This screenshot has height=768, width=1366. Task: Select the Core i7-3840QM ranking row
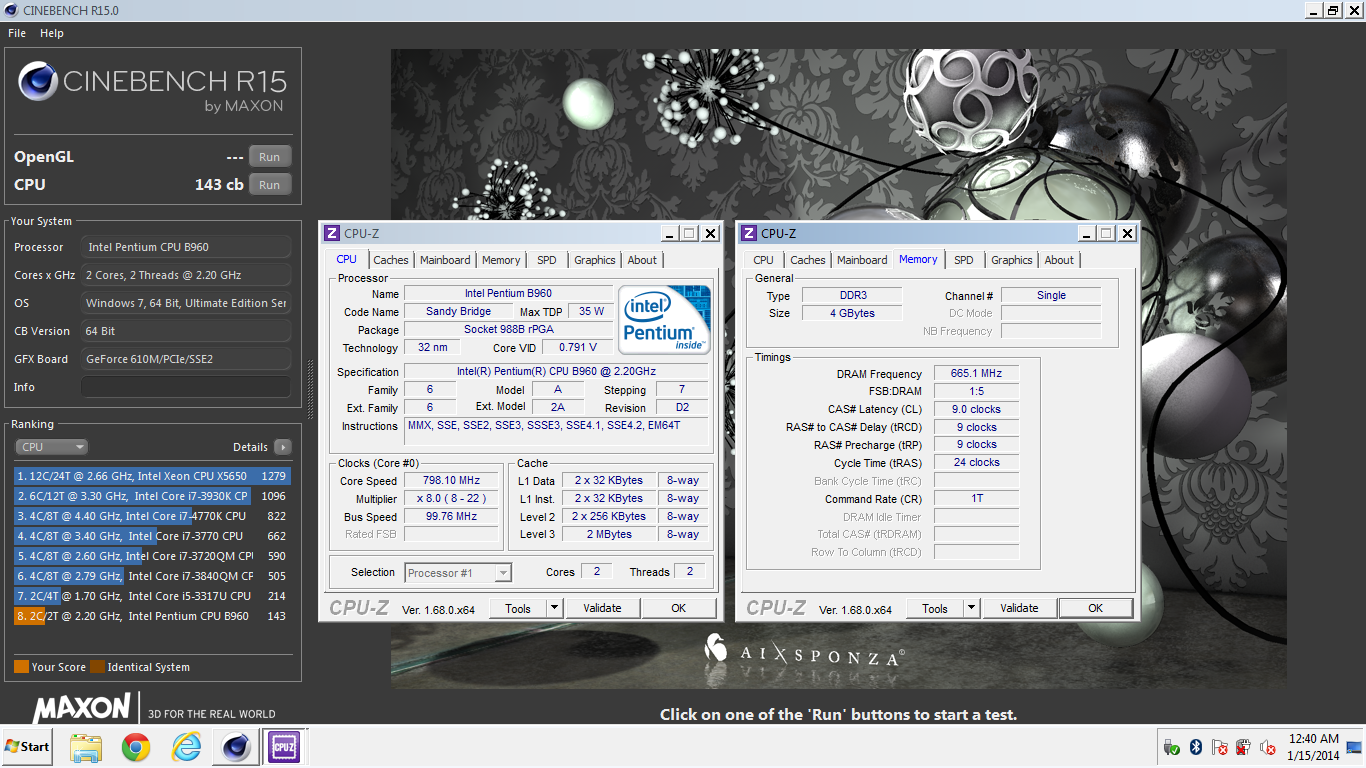pos(152,576)
